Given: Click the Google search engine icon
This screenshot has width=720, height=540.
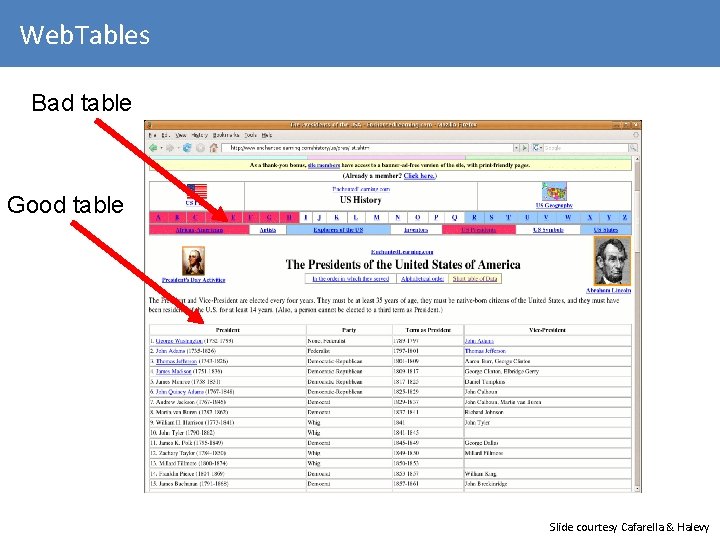Looking at the screenshot, I should (535, 148).
